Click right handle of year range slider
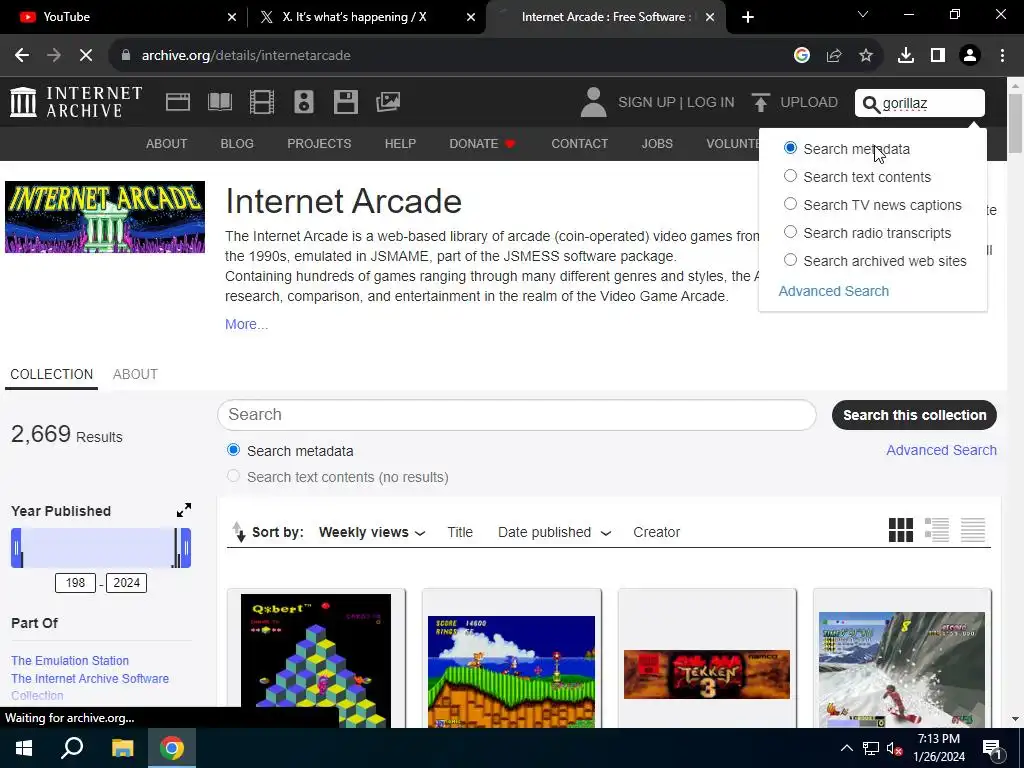This screenshot has height=768, width=1024. pyautogui.click(x=185, y=548)
